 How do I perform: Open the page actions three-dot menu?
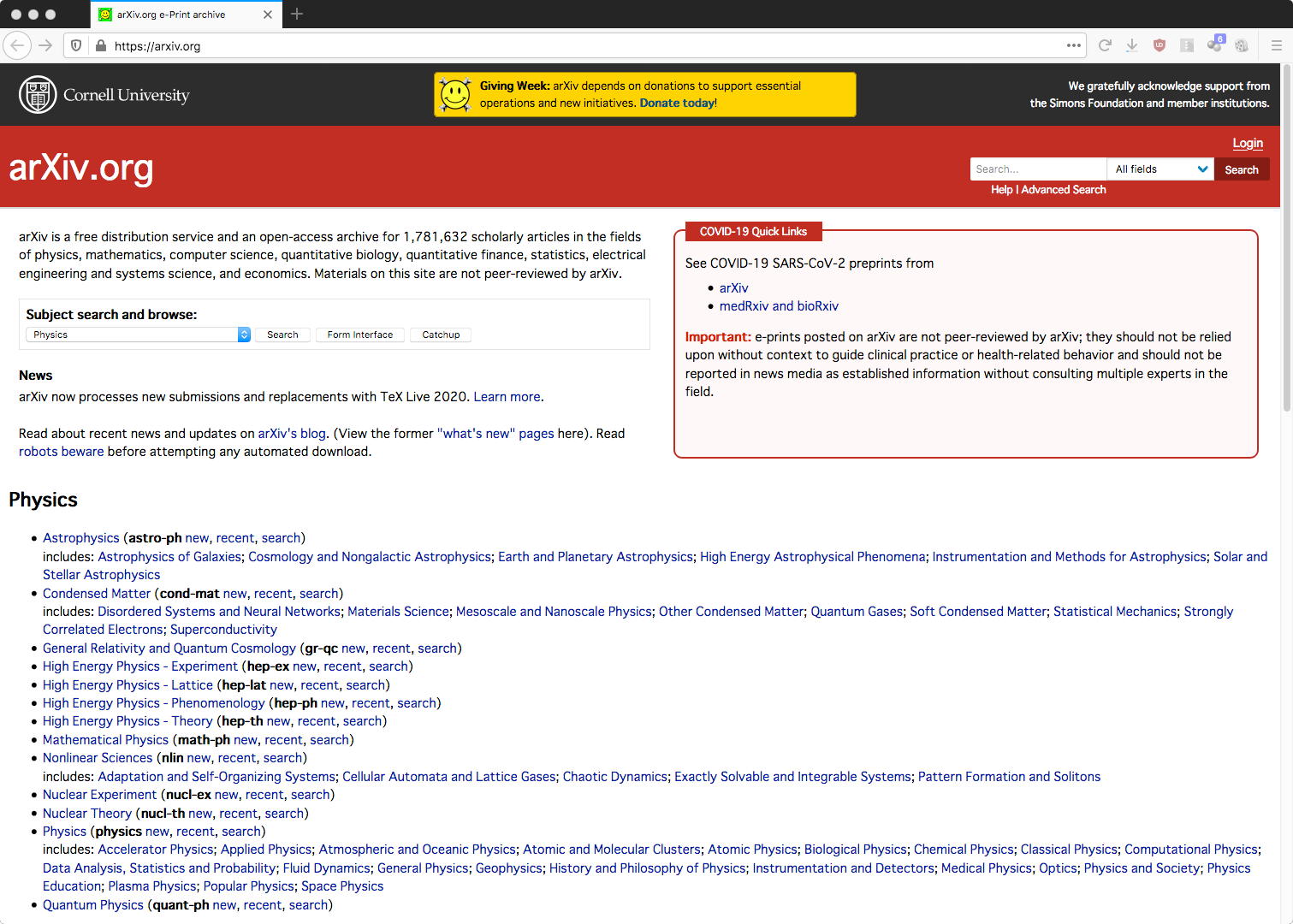1073,45
